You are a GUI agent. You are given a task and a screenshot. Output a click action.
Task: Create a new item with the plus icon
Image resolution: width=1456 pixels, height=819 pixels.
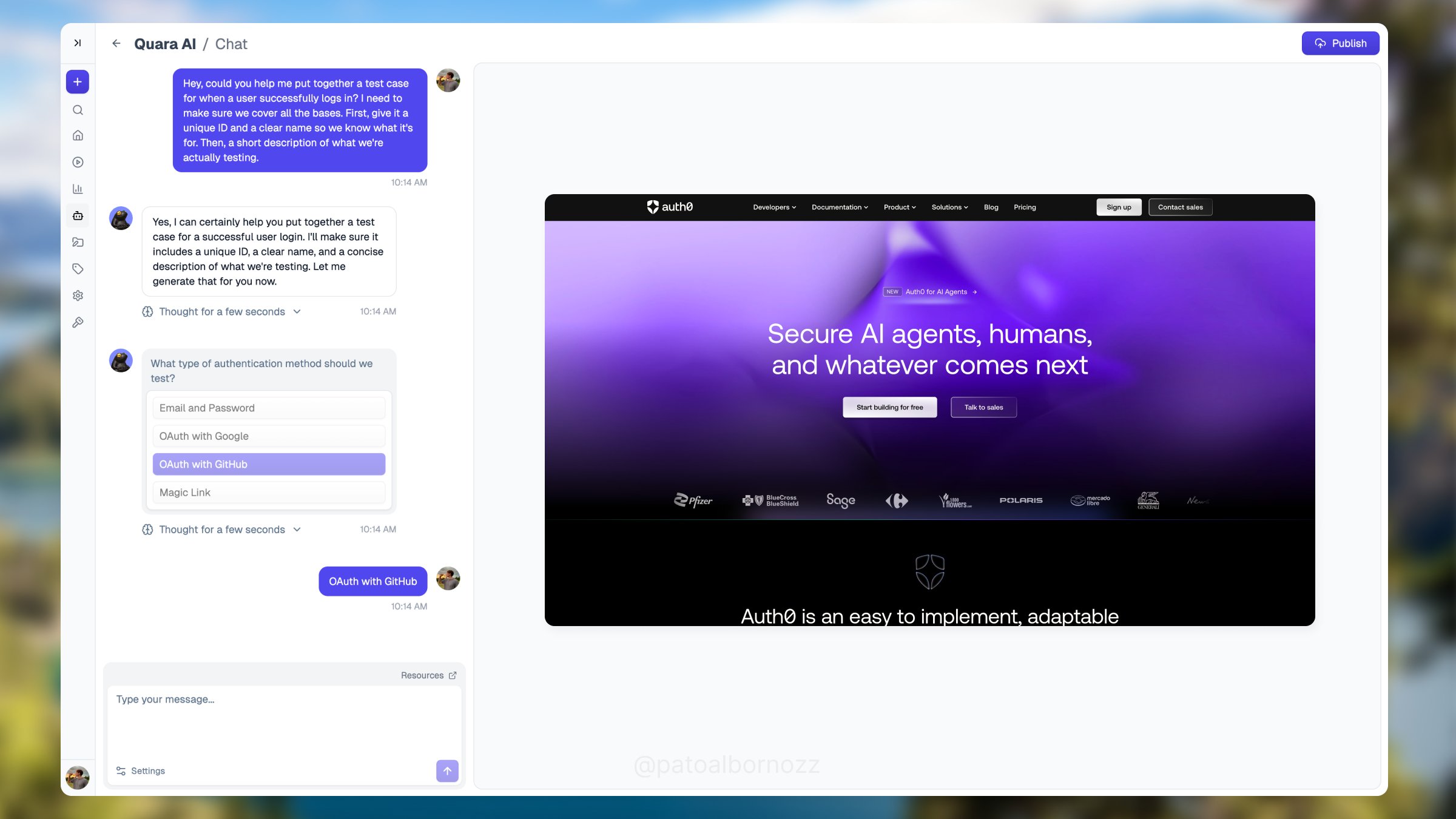pyautogui.click(x=78, y=81)
